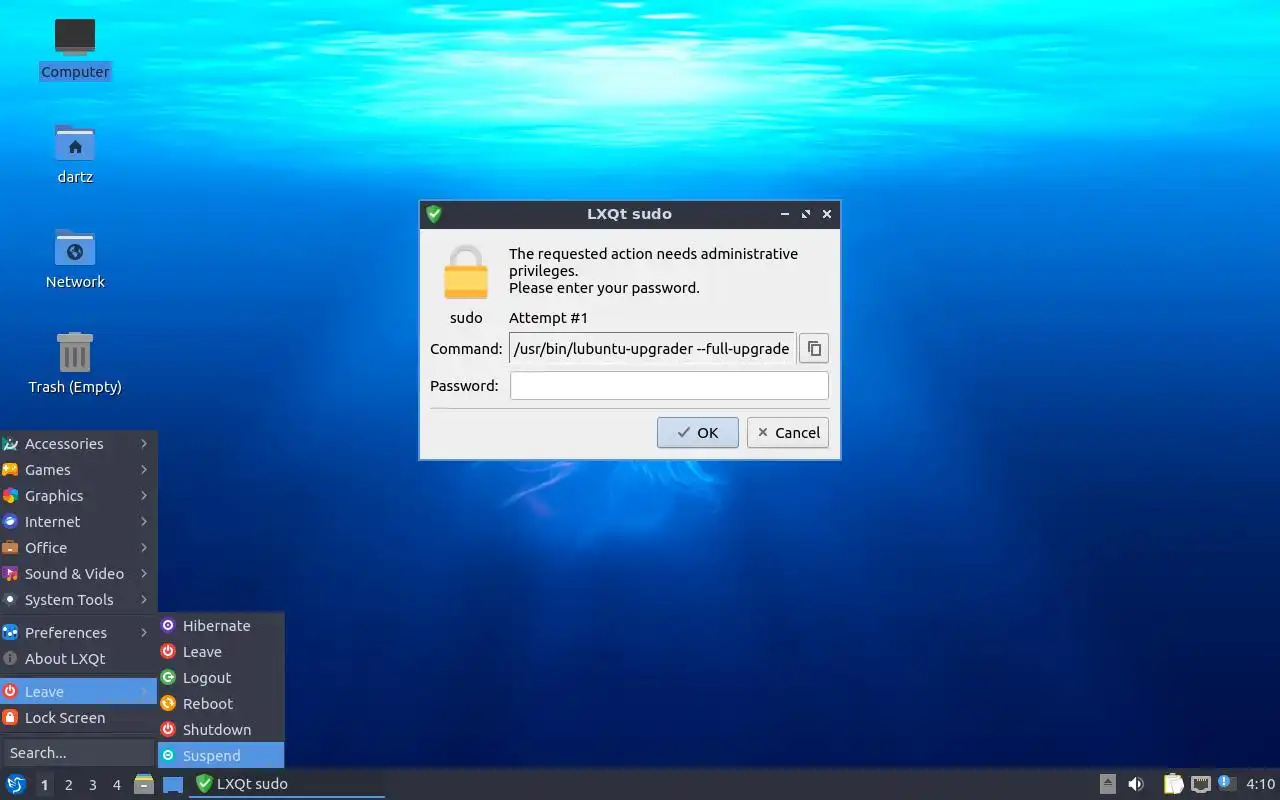
Task: Maximize the LXQt sudo dialog
Action: tap(806, 214)
